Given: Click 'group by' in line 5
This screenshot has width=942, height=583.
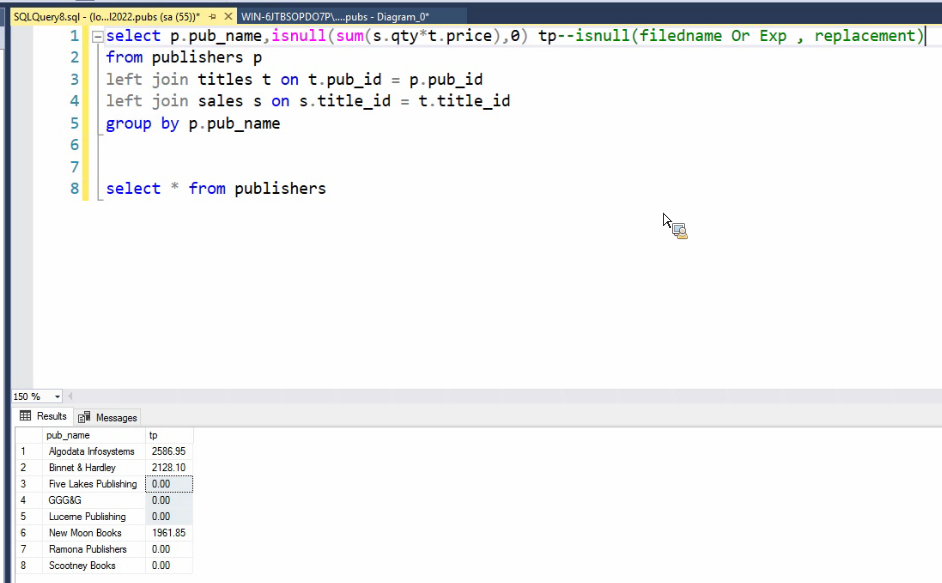Looking at the screenshot, I should point(142,124).
